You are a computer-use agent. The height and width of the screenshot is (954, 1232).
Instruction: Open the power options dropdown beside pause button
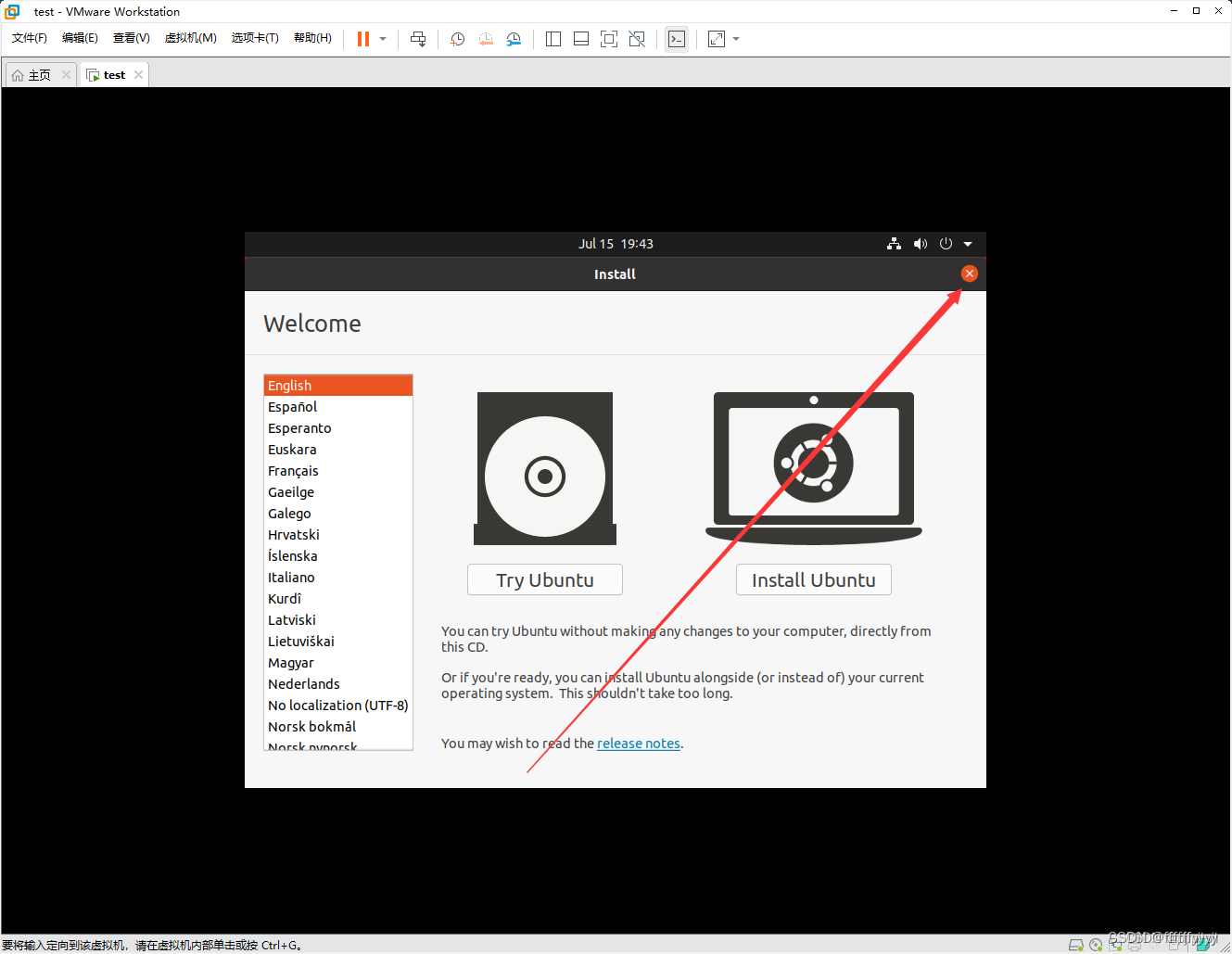(x=383, y=39)
